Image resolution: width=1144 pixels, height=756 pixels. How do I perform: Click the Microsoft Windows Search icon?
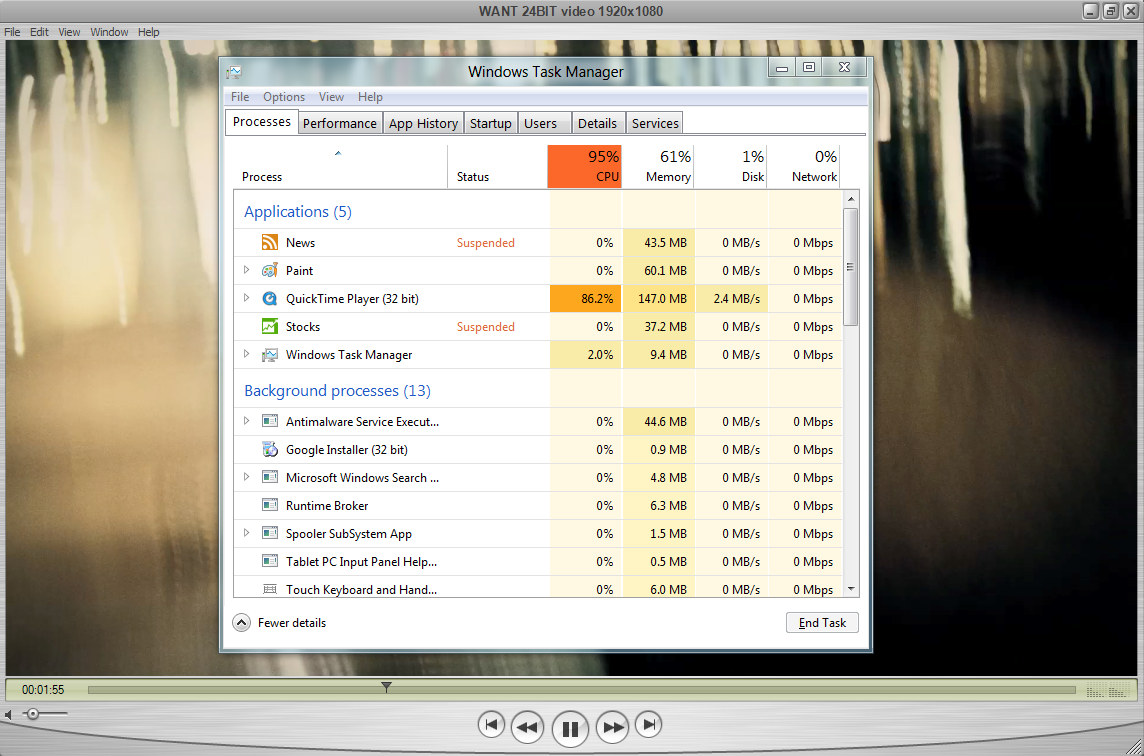[x=270, y=477]
